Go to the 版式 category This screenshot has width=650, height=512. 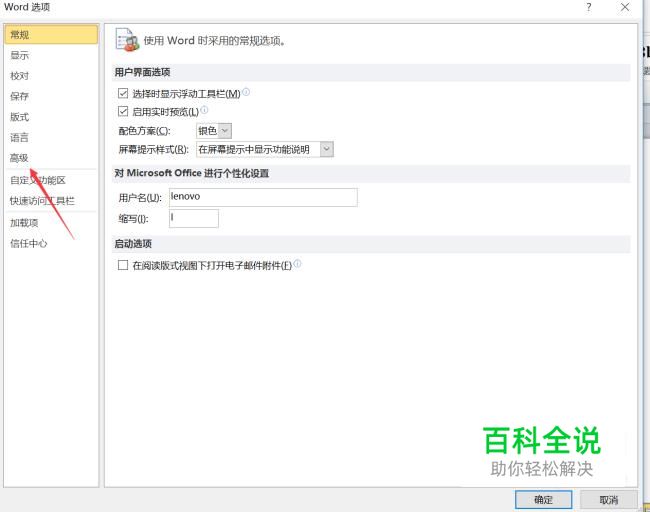point(19,117)
